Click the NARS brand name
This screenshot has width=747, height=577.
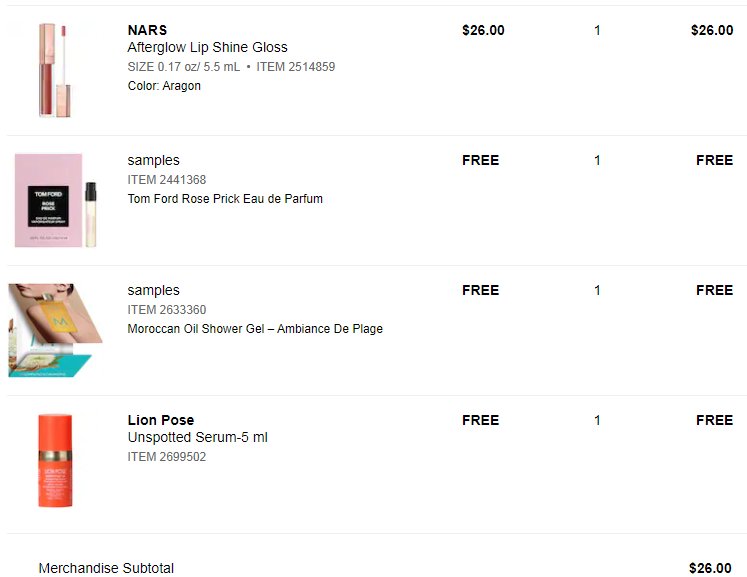tap(147, 30)
